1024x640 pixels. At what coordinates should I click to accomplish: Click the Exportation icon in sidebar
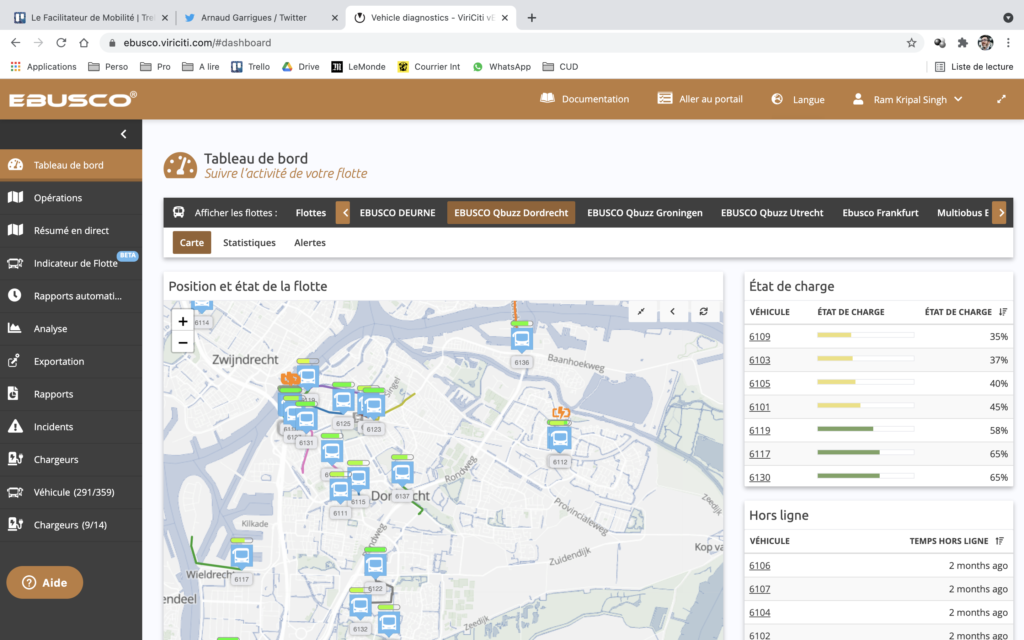(x=14, y=360)
